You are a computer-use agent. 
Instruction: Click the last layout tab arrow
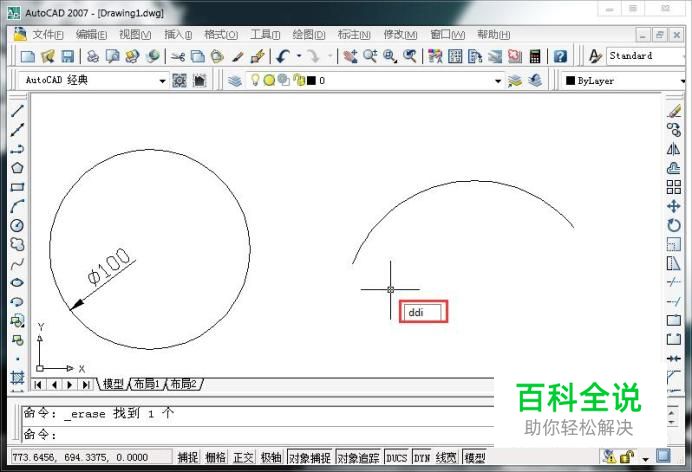coord(86,384)
